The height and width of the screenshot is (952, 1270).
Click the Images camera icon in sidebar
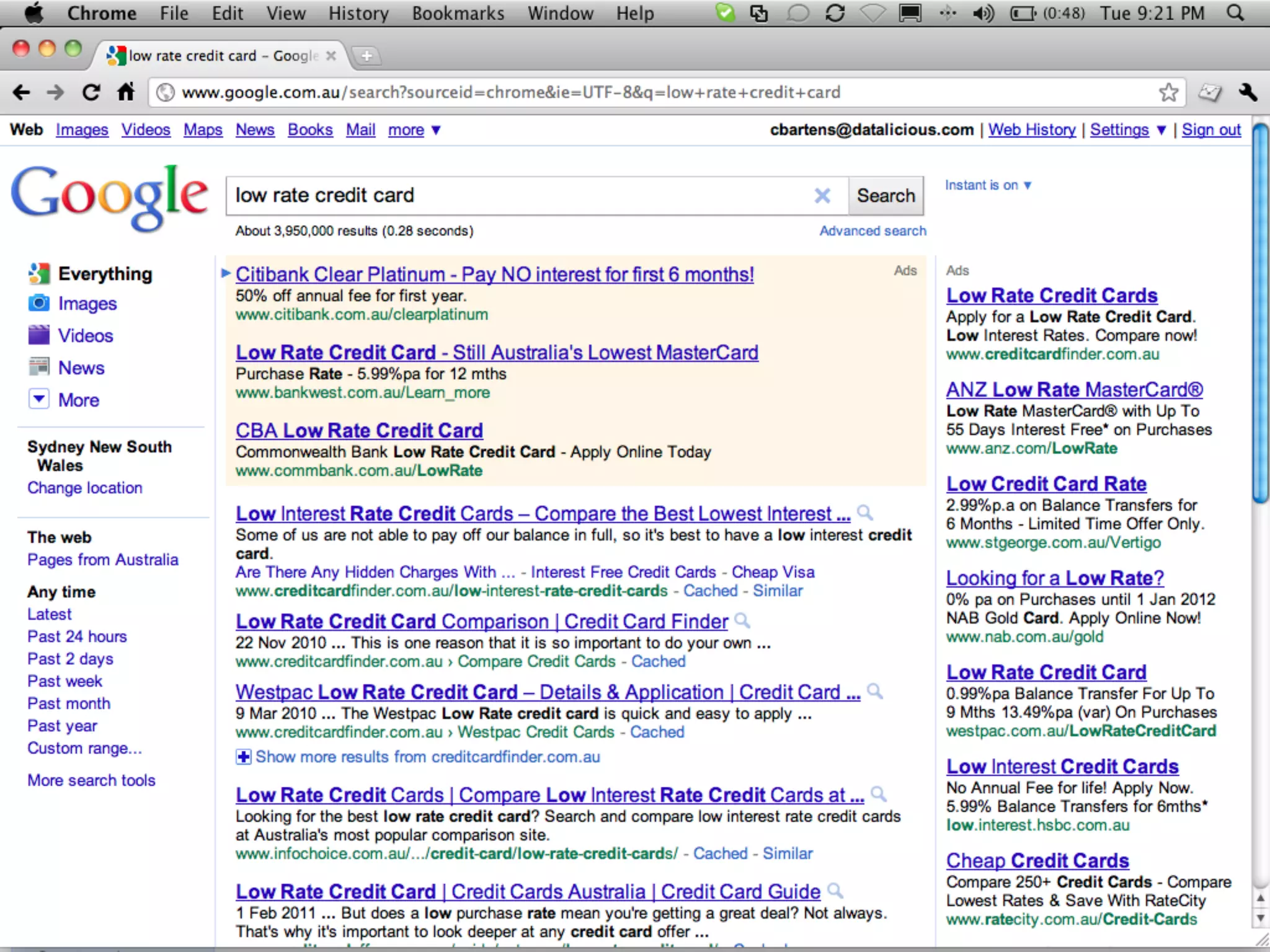coord(38,303)
